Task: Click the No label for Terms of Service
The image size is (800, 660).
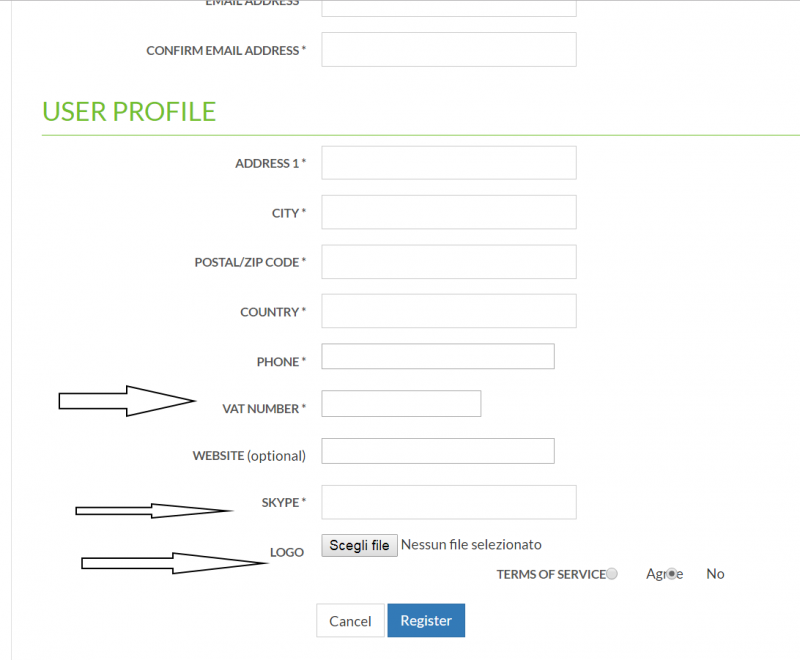Action: [715, 574]
